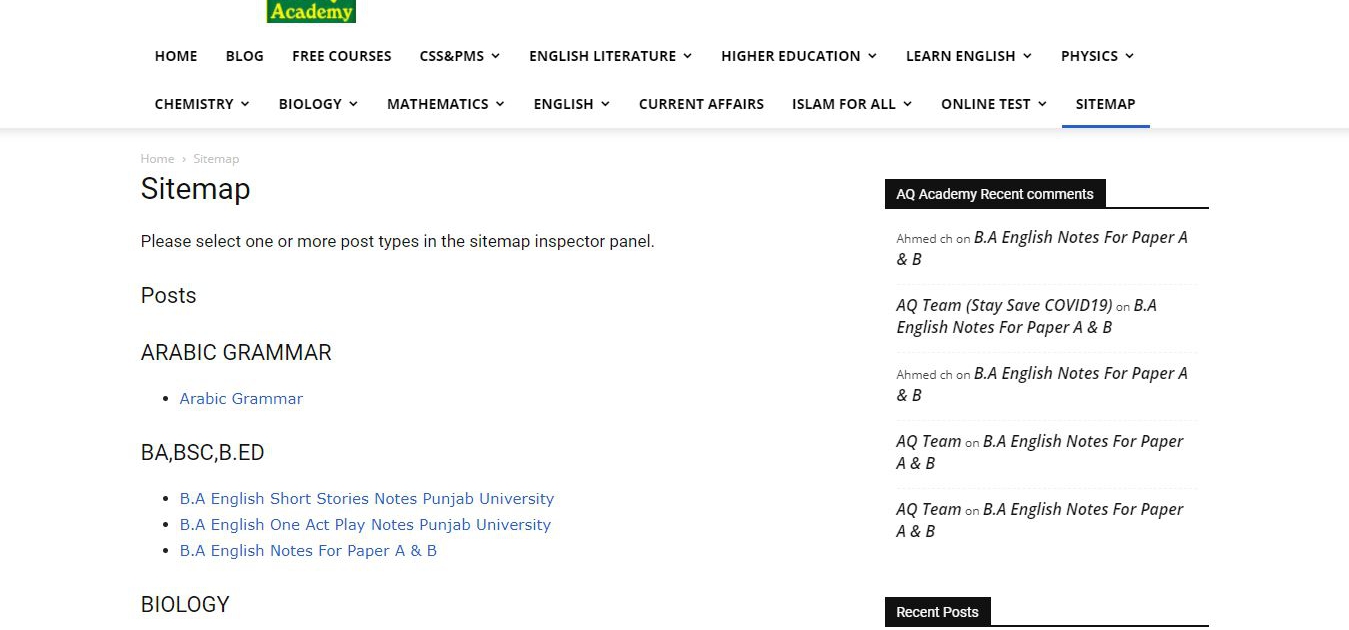Screen dimensions: 1349x630
Task: Open the Biology navigation dropdown
Action: point(318,104)
